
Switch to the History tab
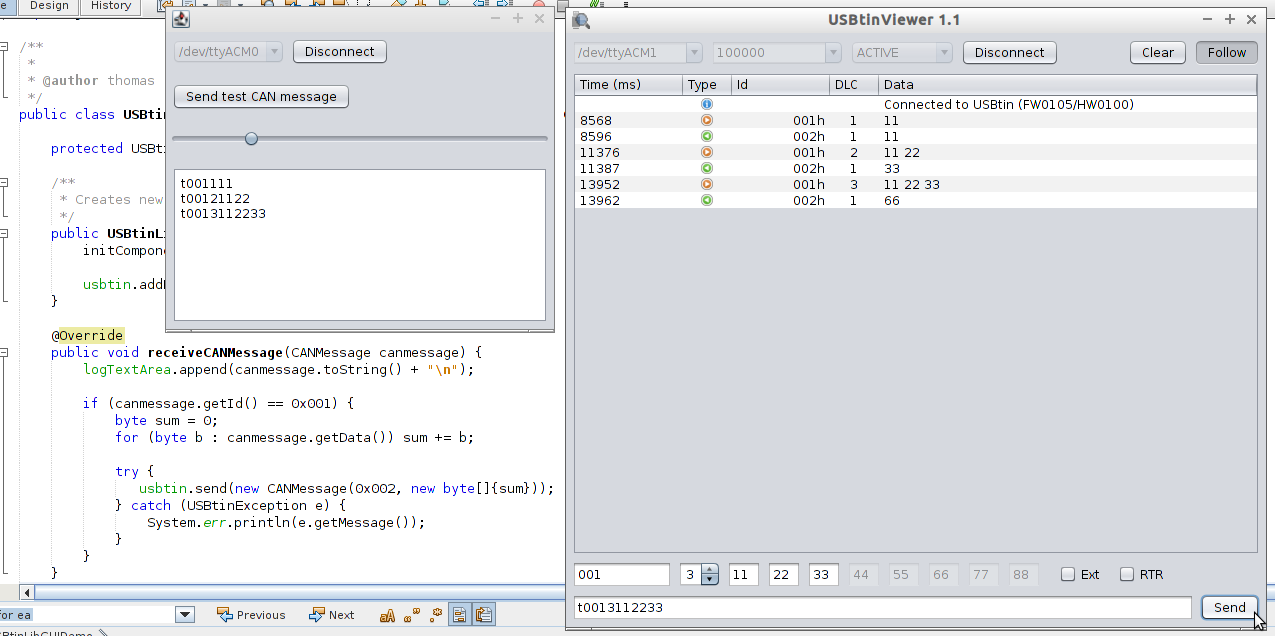coord(111,6)
